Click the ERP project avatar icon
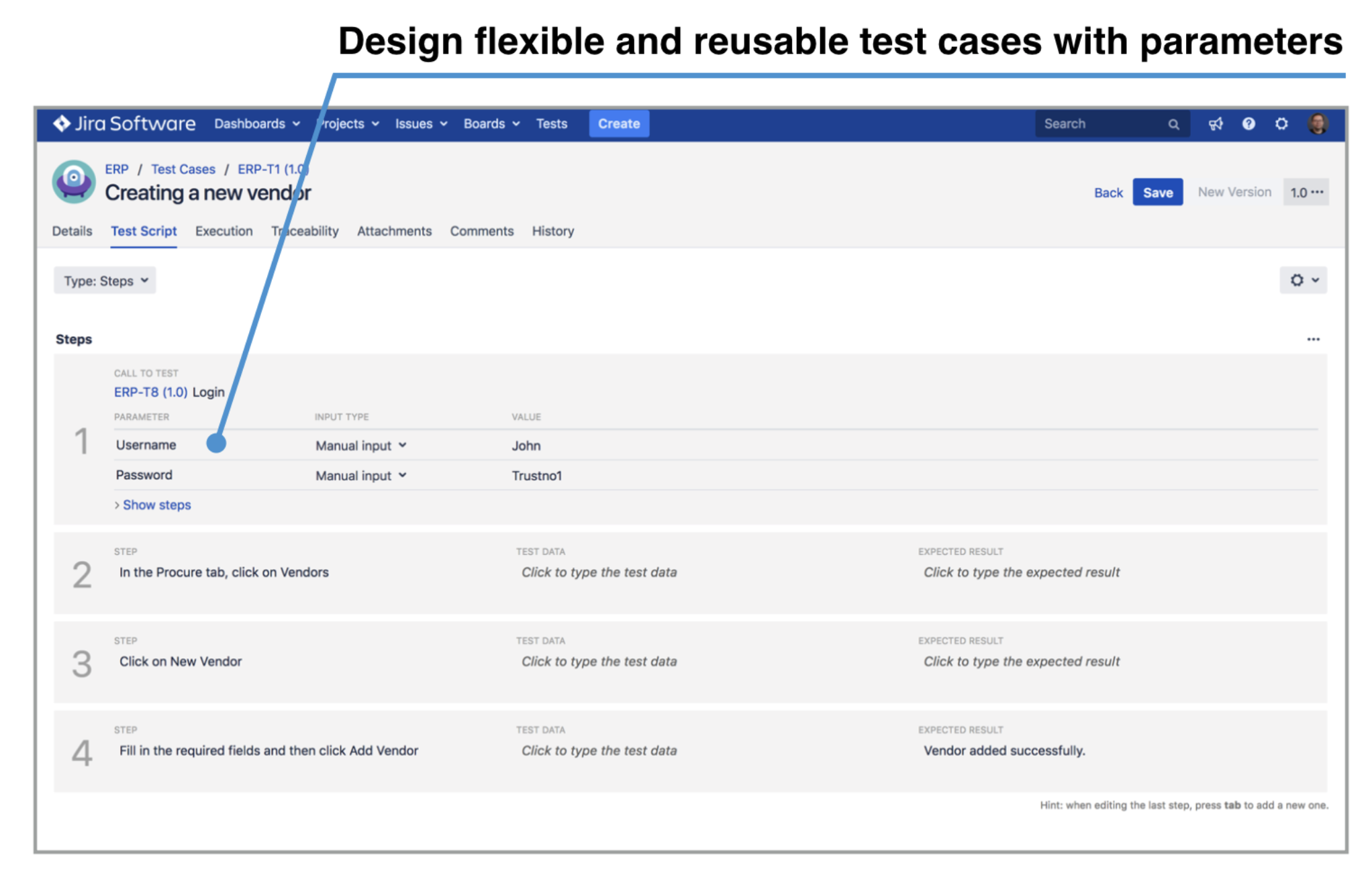1372x871 pixels. coord(74,181)
